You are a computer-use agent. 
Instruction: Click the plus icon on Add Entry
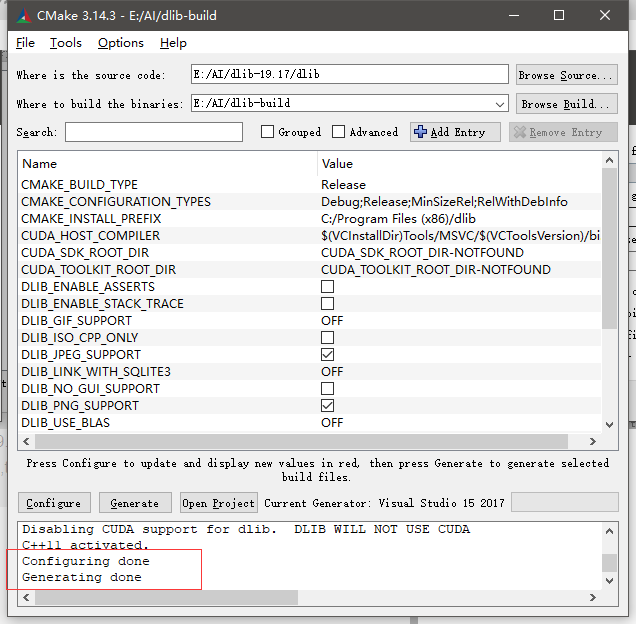[x=420, y=132]
